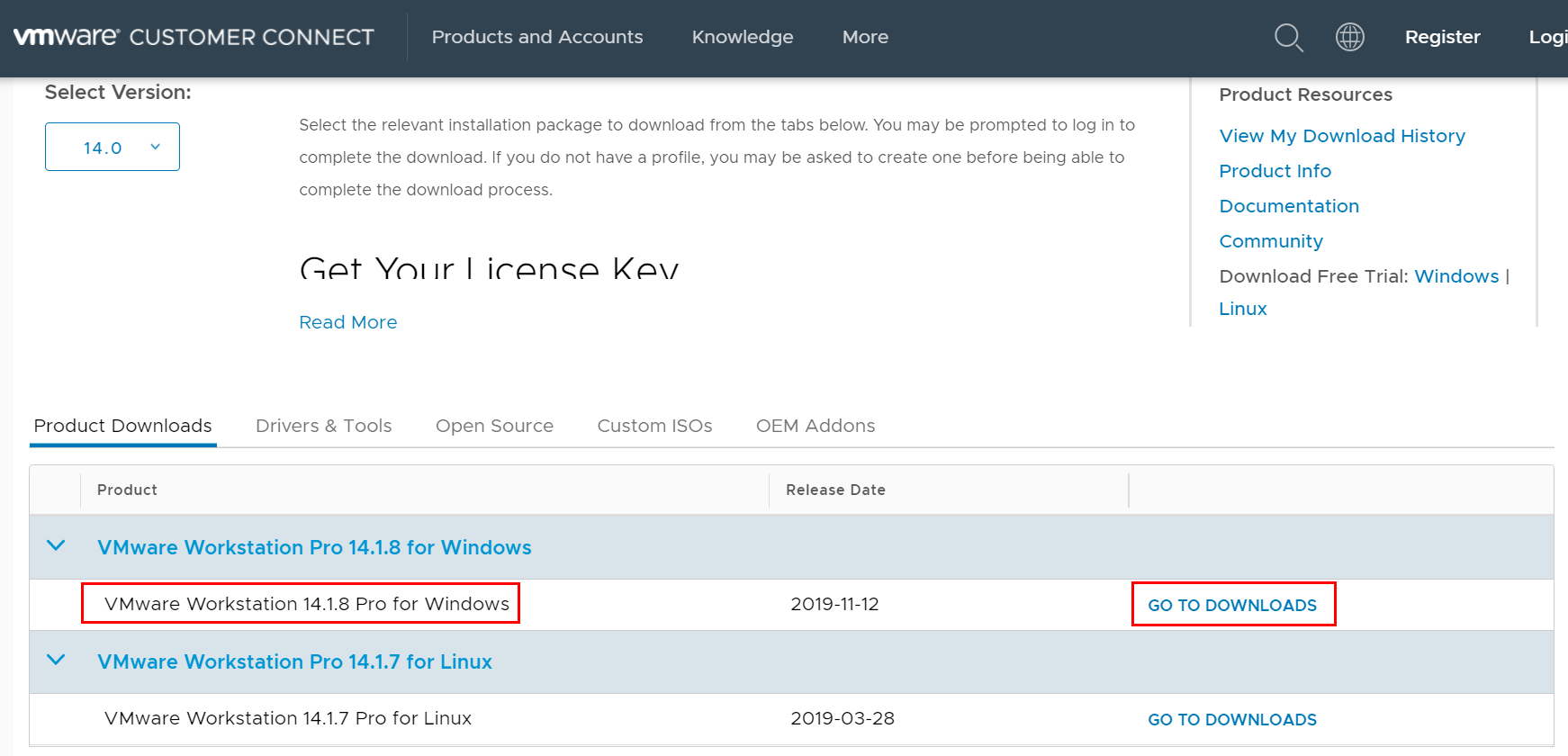Screen dimensions: 1568x756
Task: Select the Product Downloads tab
Action: [123, 426]
